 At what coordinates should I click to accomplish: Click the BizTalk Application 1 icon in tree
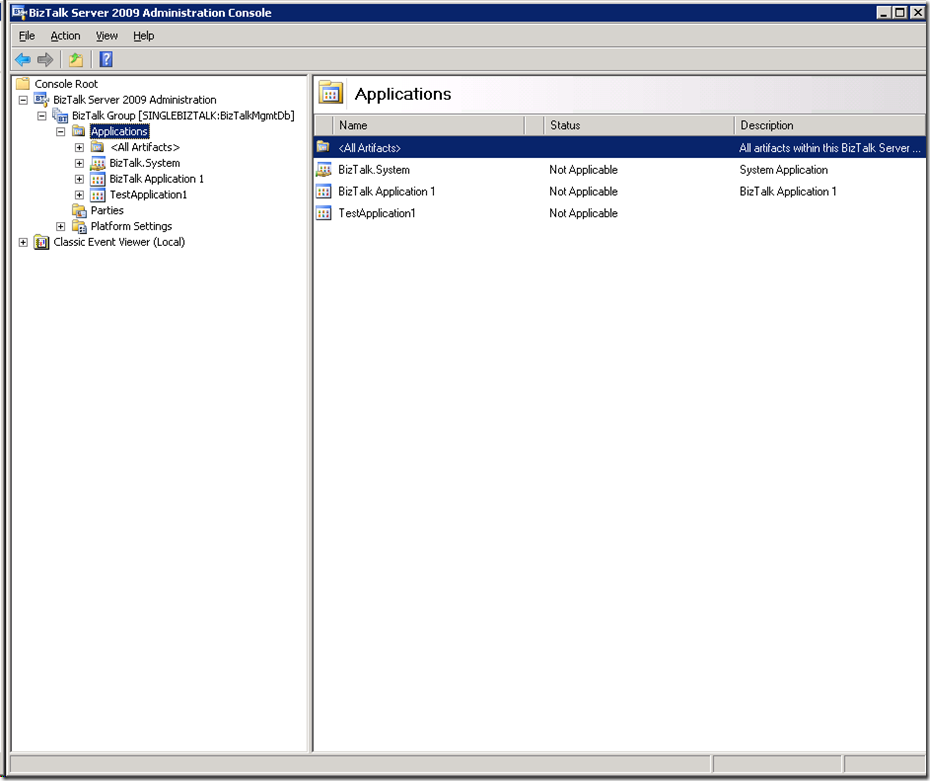tap(98, 179)
